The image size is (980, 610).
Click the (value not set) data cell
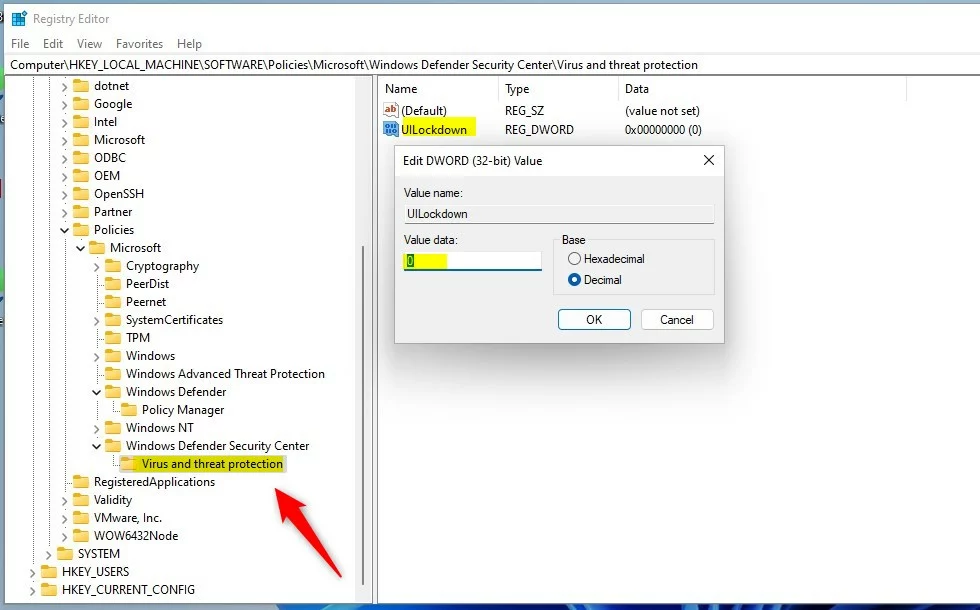coord(662,111)
